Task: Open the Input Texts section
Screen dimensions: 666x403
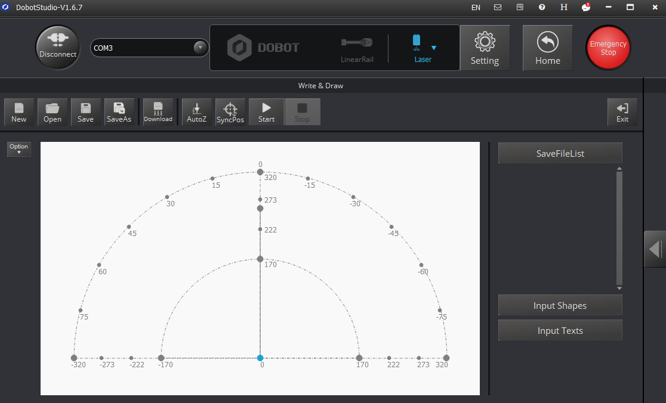Action: point(560,330)
